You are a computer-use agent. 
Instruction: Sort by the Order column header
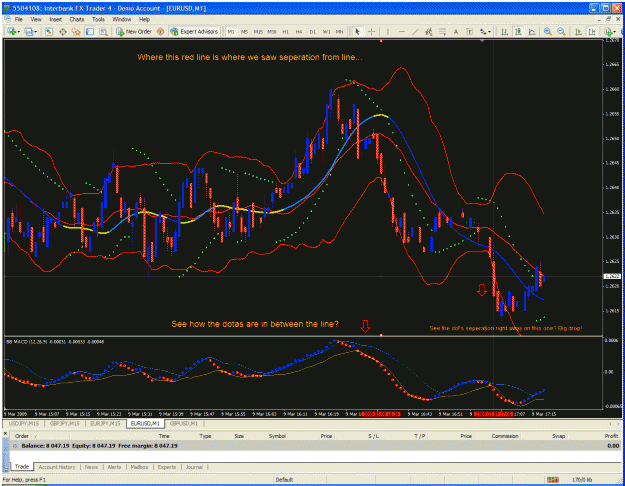point(22,436)
